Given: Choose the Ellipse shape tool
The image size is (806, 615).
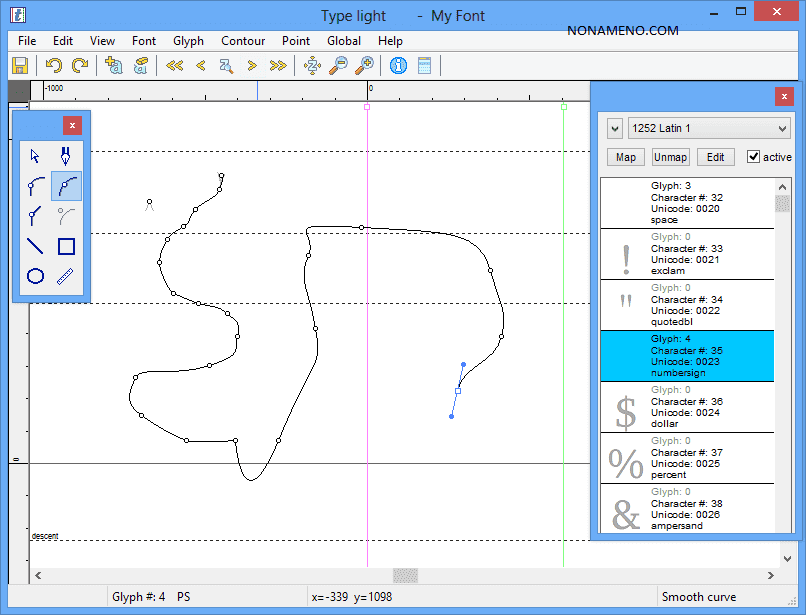Looking at the screenshot, I should click(35, 276).
